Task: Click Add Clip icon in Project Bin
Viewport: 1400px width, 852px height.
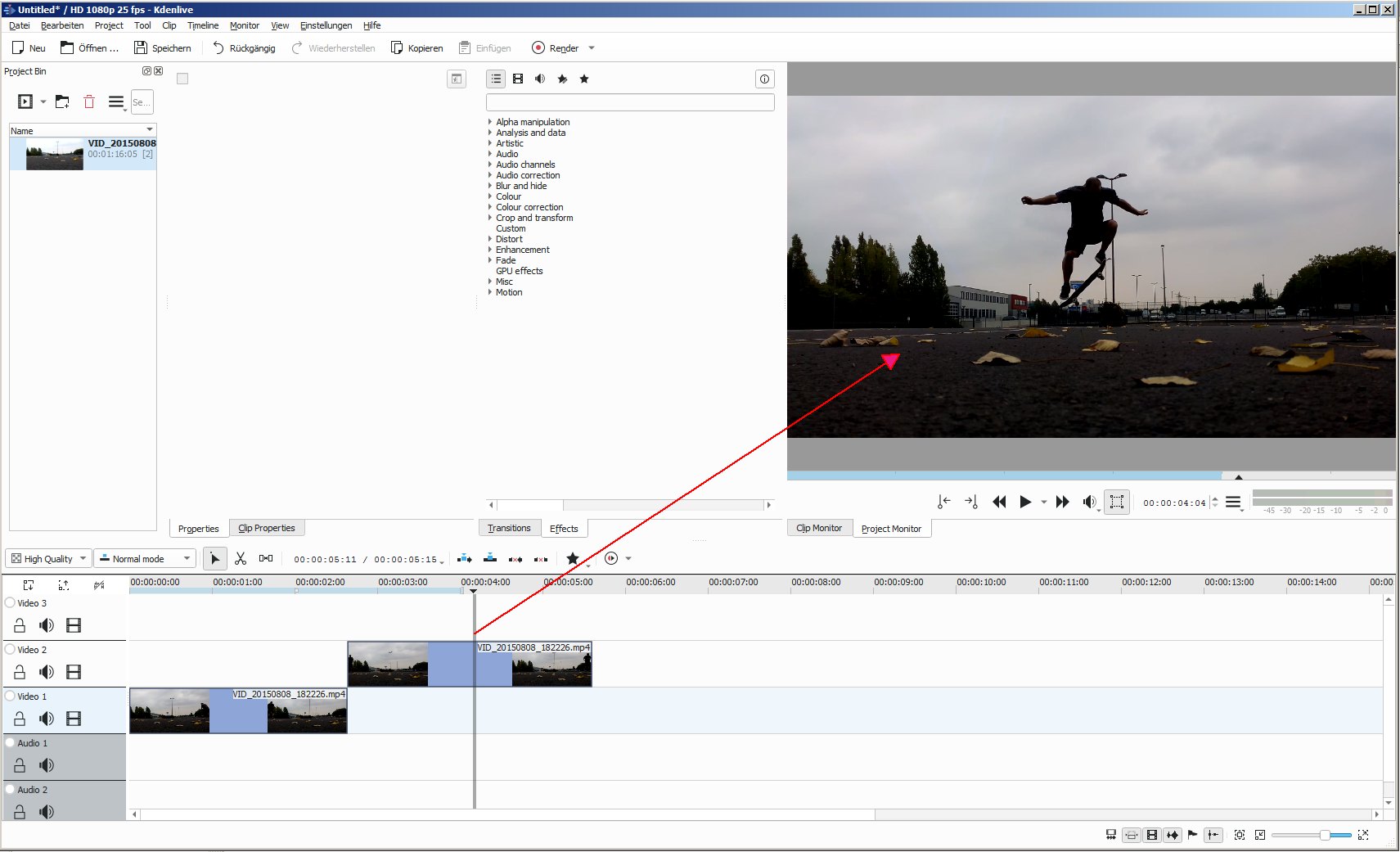Action: coord(25,102)
